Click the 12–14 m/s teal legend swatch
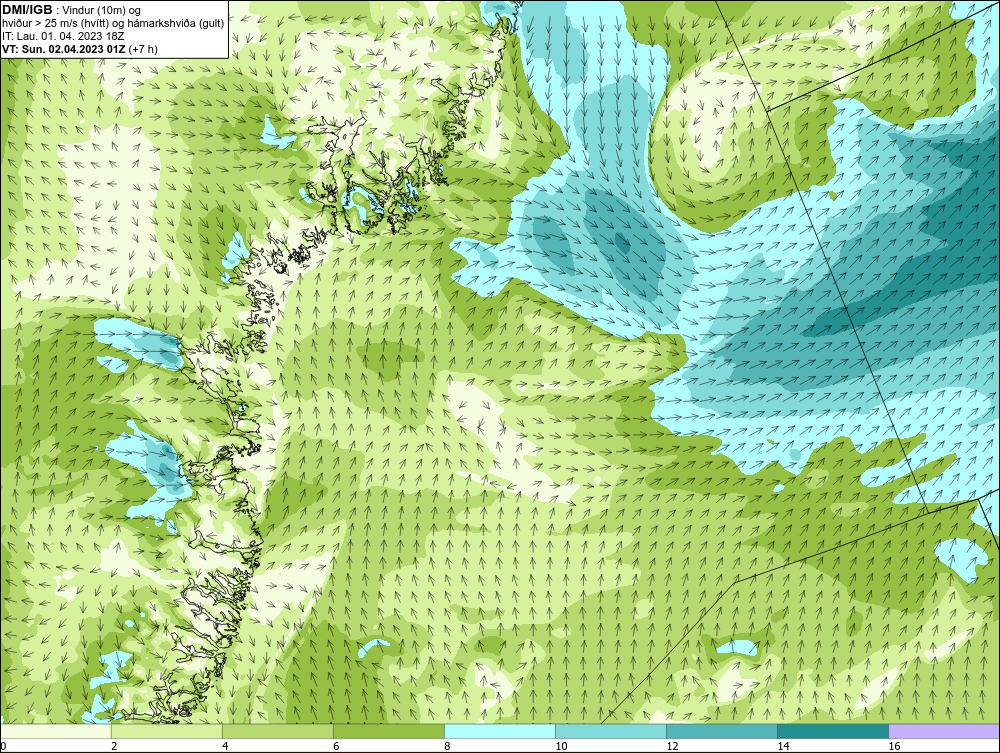 (x=722, y=731)
